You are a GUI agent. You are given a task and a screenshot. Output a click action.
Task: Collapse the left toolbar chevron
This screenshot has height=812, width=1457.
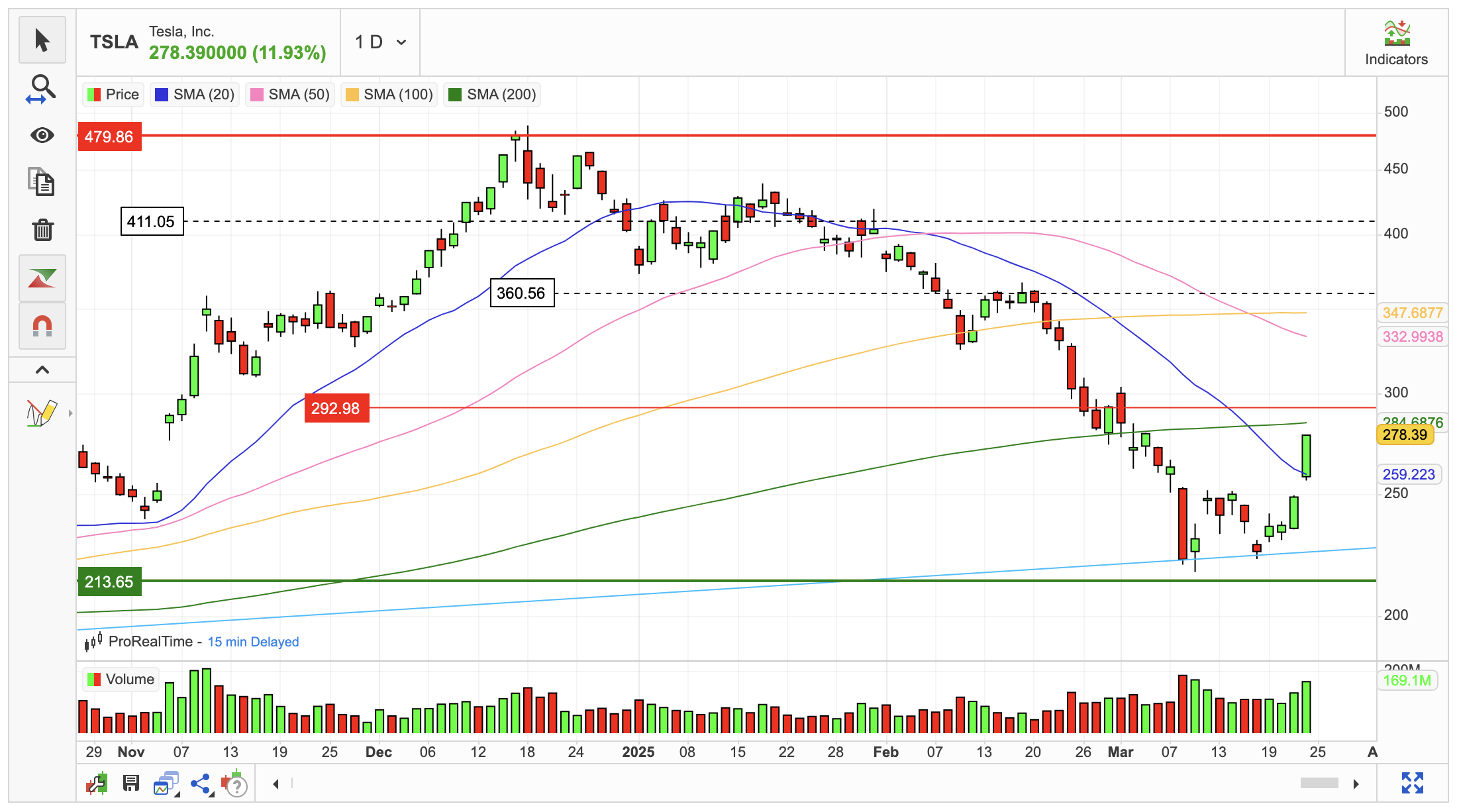pos(42,370)
